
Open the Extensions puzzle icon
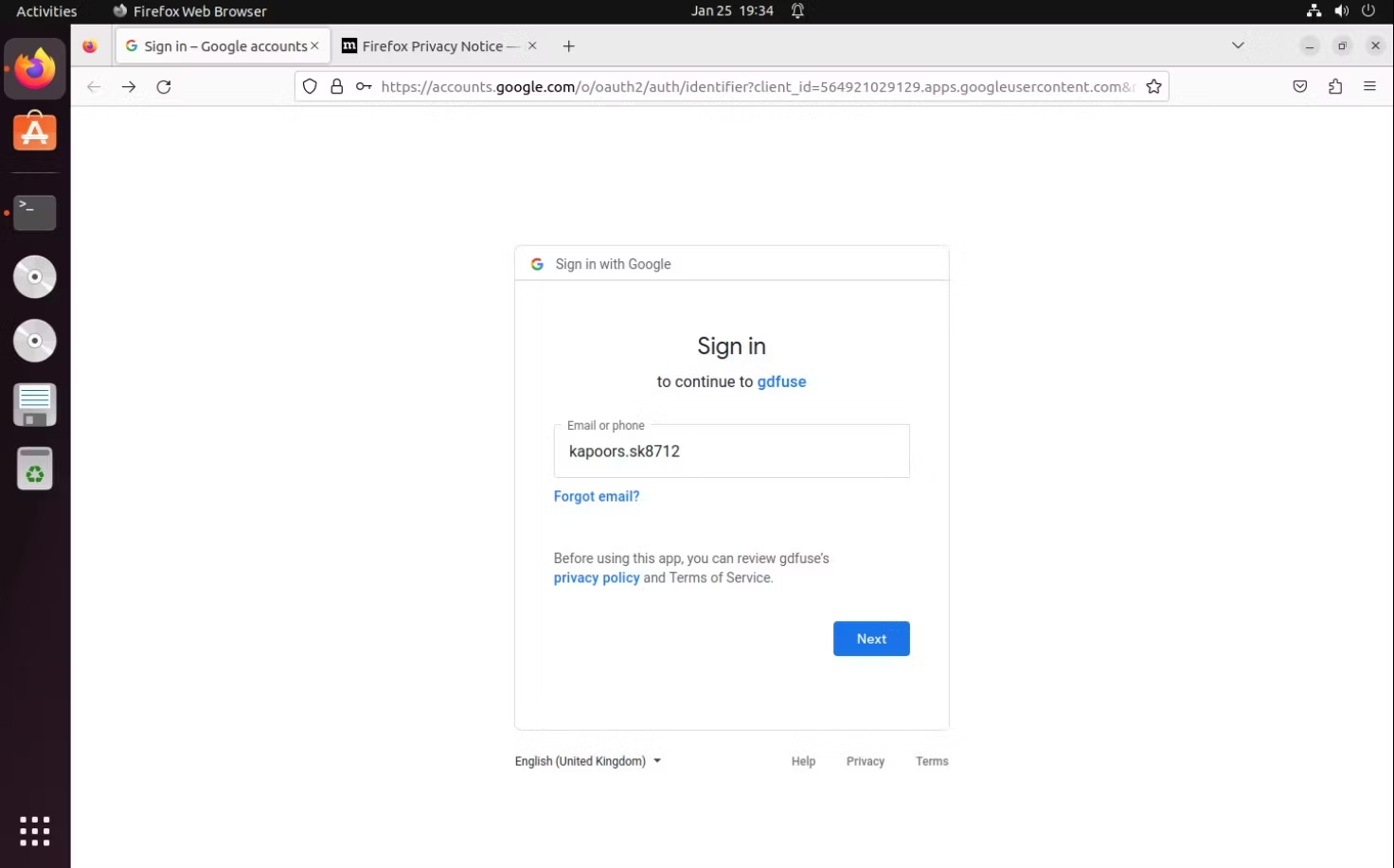coord(1335,87)
